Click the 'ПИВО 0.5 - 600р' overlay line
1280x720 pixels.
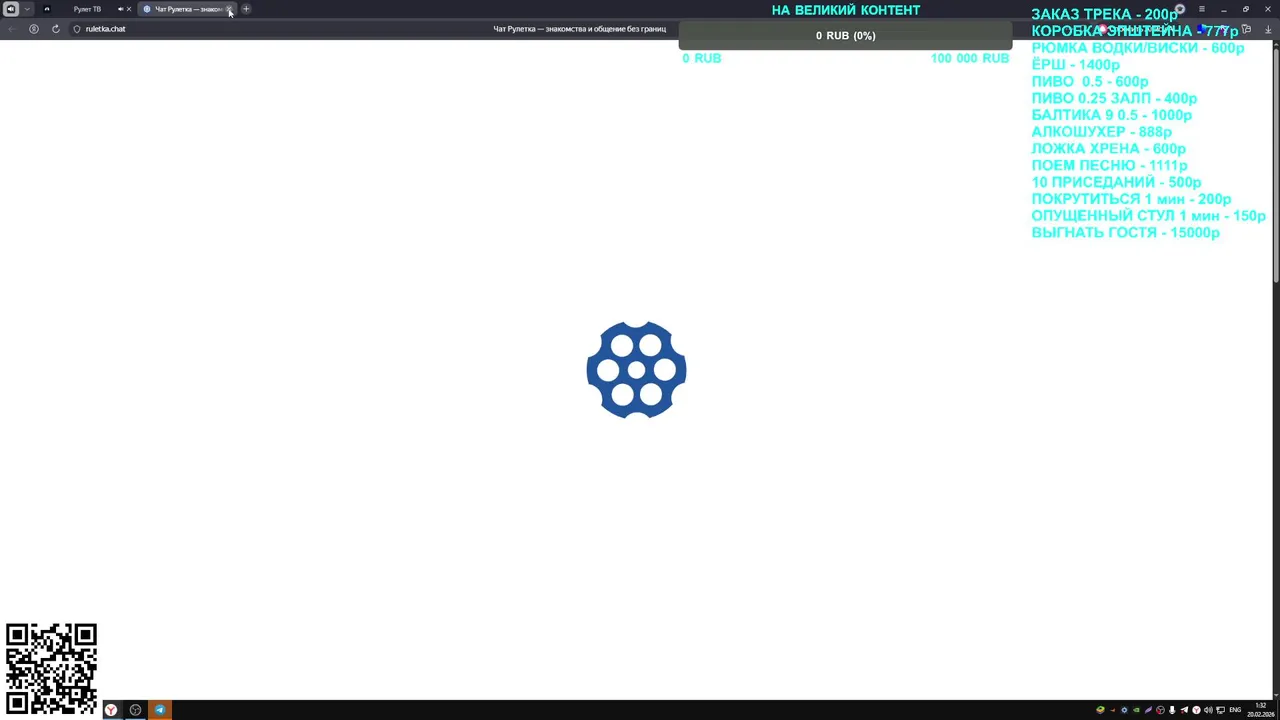[1090, 82]
